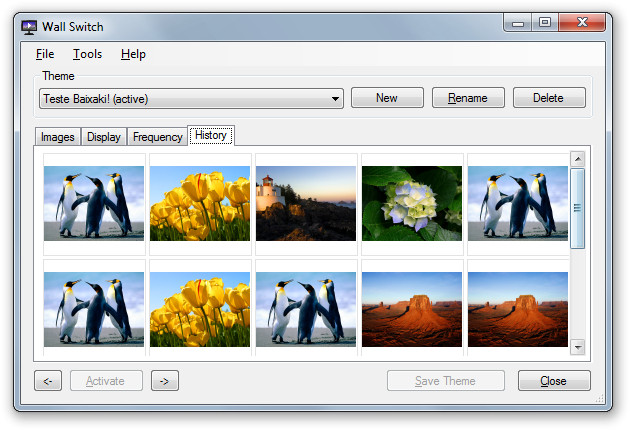The height and width of the screenshot is (431, 630).
Task: Switch to the Frequency tab
Action: pos(158,137)
